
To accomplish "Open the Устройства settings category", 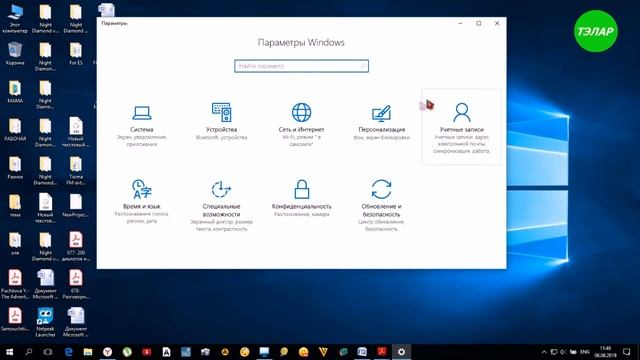I will 222,122.
